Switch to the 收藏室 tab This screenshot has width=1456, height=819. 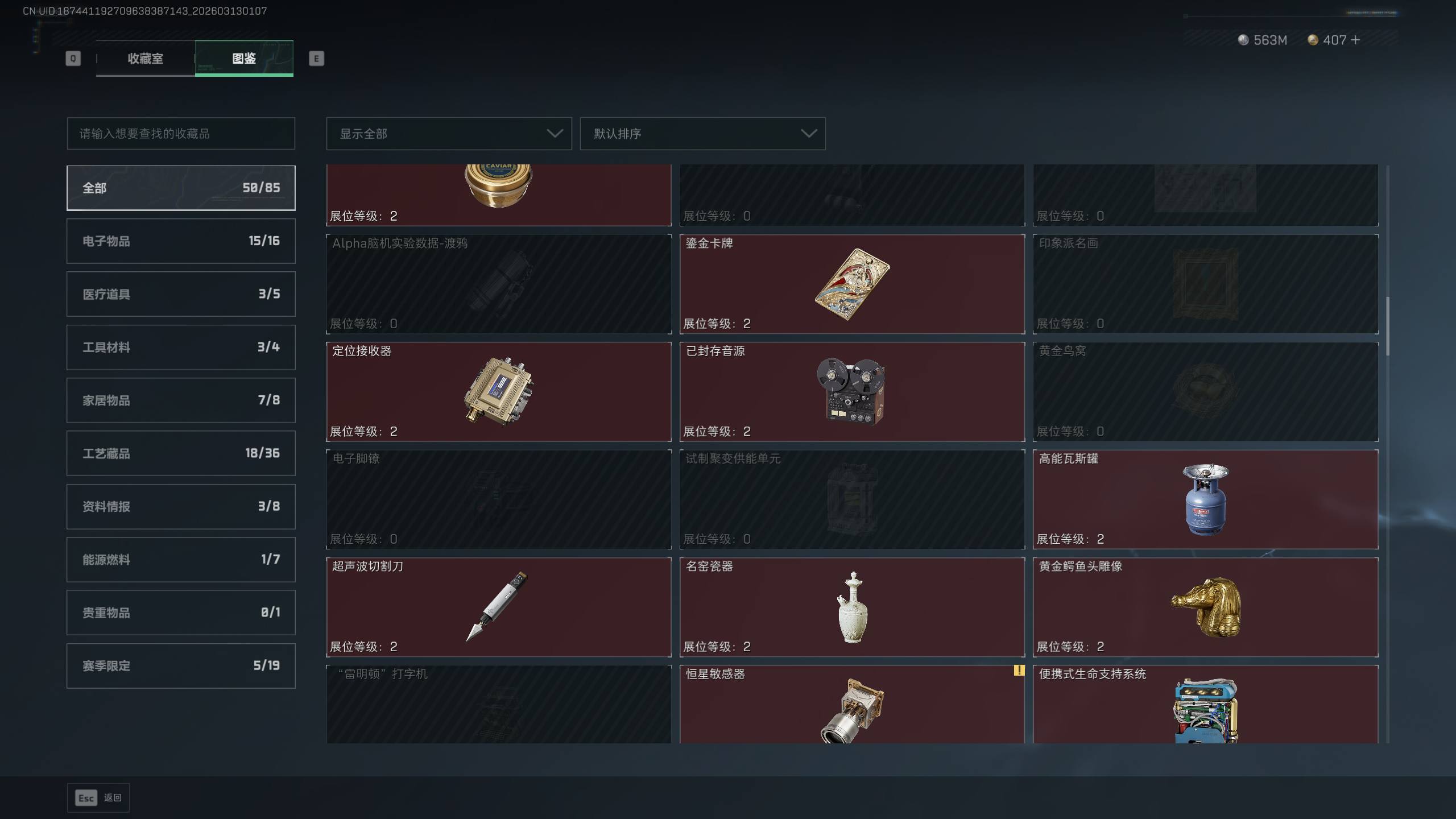[x=146, y=58]
